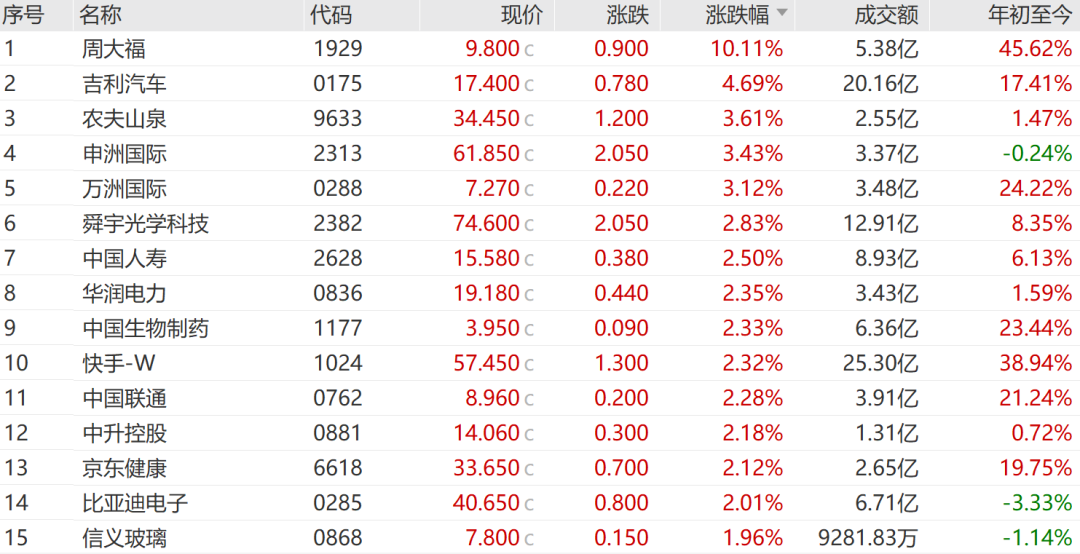Select 中国生物制药 stock name

click(x=145, y=328)
